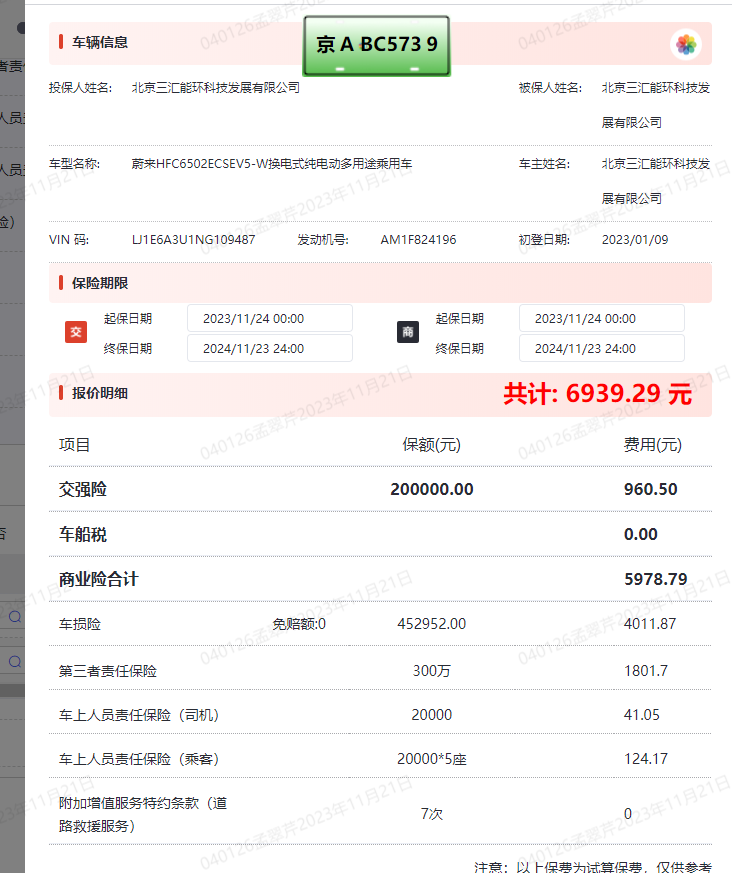Image resolution: width=732 pixels, height=873 pixels.
Task: Open the compulsory insurance start date field
Action: [269, 319]
